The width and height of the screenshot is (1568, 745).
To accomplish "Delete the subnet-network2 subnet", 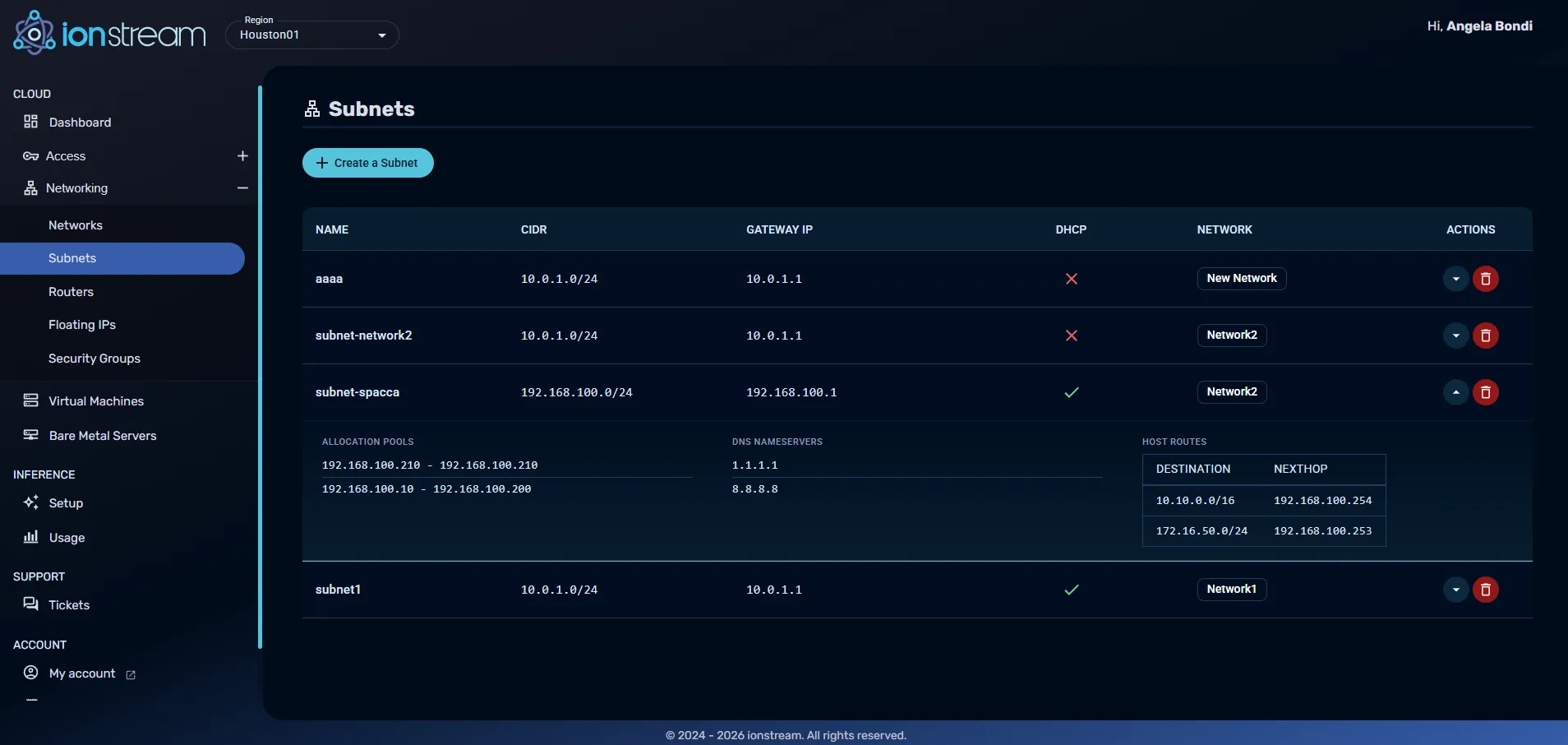I will (1486, 335).
